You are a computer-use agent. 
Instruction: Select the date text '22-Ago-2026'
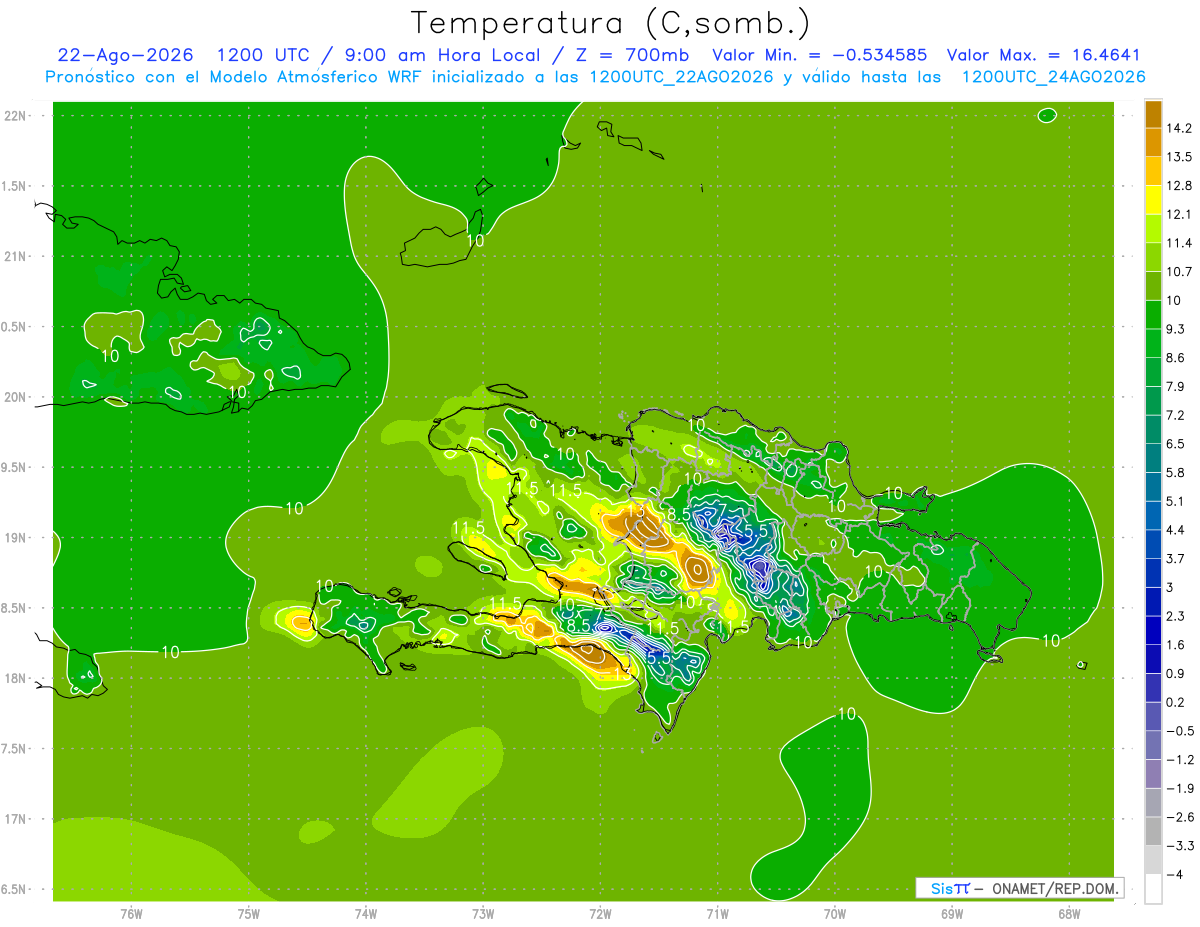pos(125,55)
